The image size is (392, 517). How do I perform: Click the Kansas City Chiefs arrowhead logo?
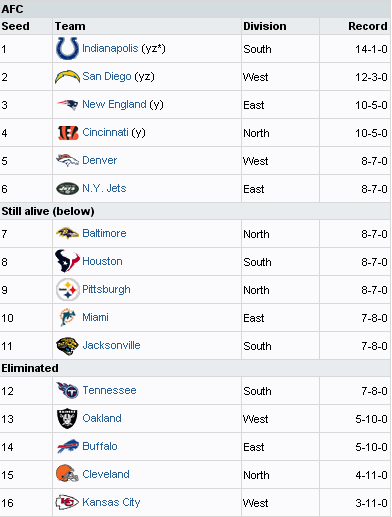(67, 502)
